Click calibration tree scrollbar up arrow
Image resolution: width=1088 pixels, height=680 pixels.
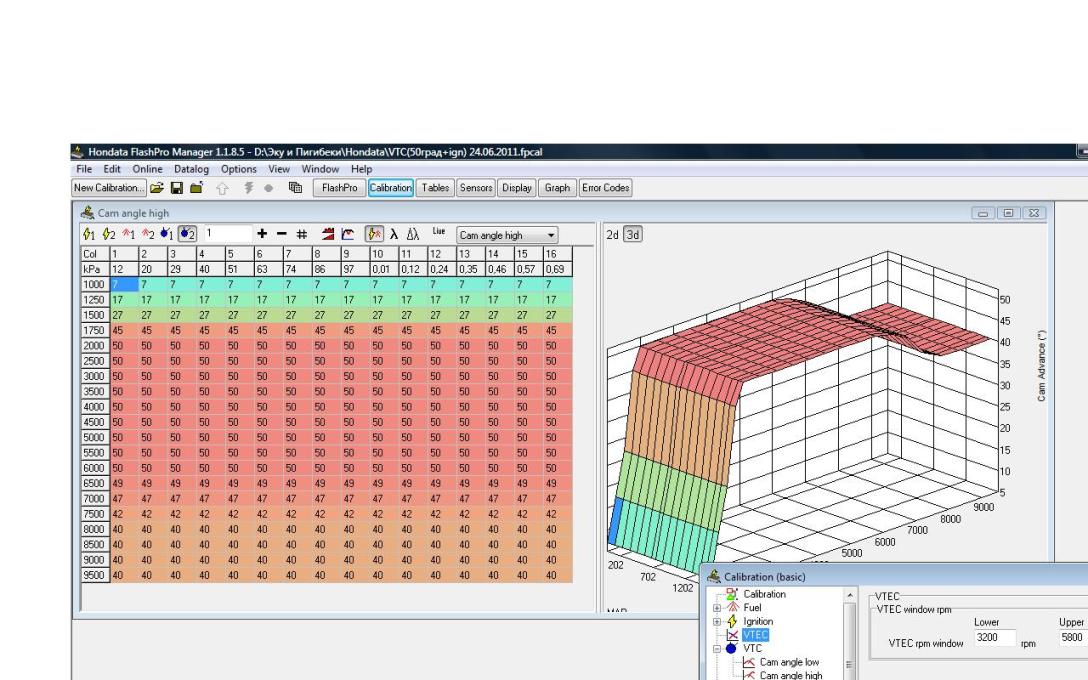[x=850, y=595]
